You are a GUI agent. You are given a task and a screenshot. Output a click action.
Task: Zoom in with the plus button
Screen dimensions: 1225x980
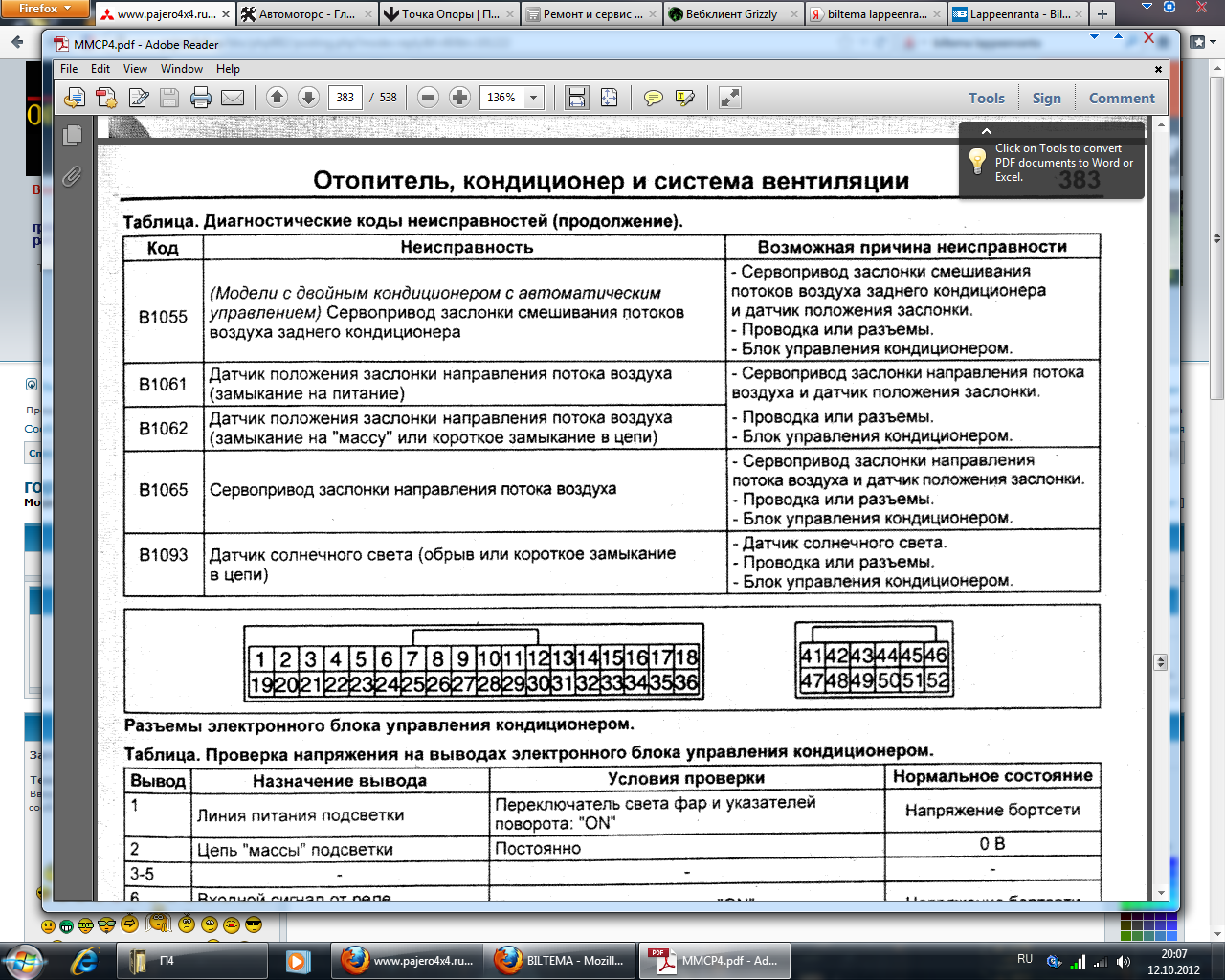click(459, 98)
